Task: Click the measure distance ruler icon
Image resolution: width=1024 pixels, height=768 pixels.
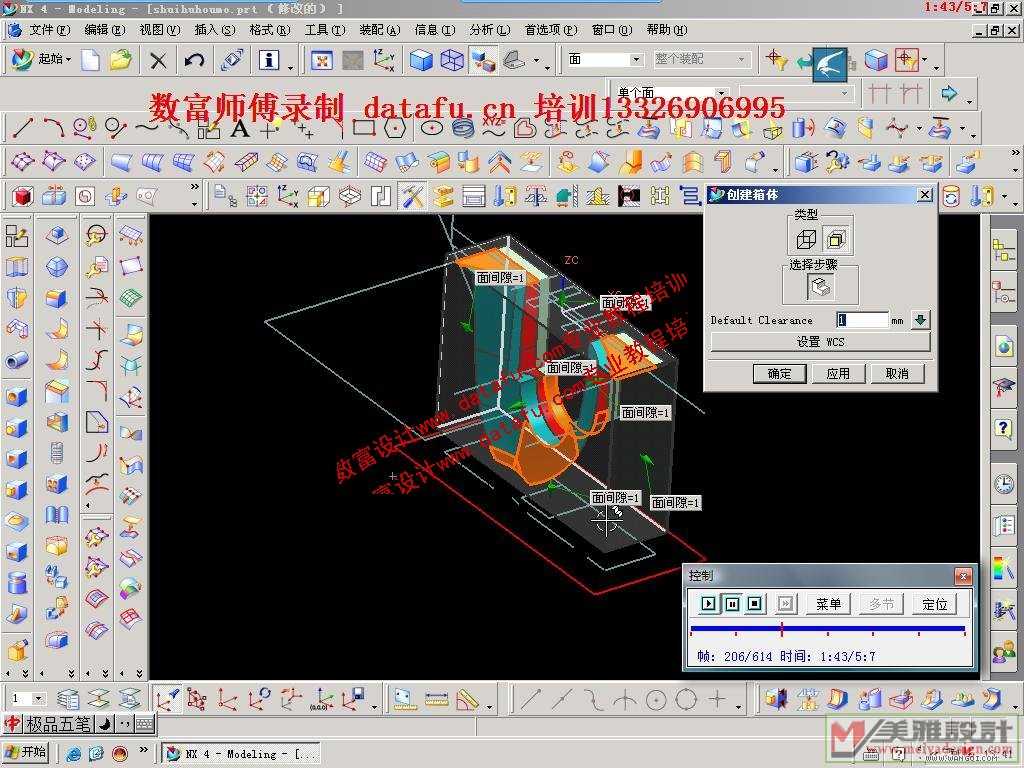Action: [x=436, y=699]
